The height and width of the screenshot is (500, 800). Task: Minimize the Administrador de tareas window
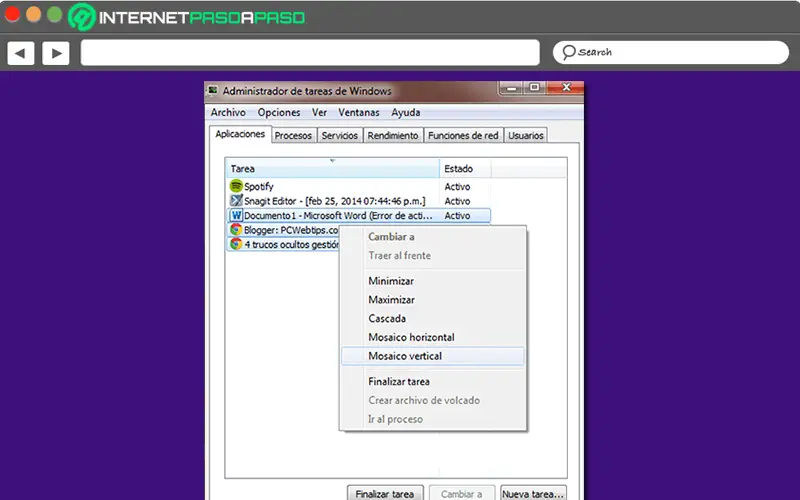point(511,88)
